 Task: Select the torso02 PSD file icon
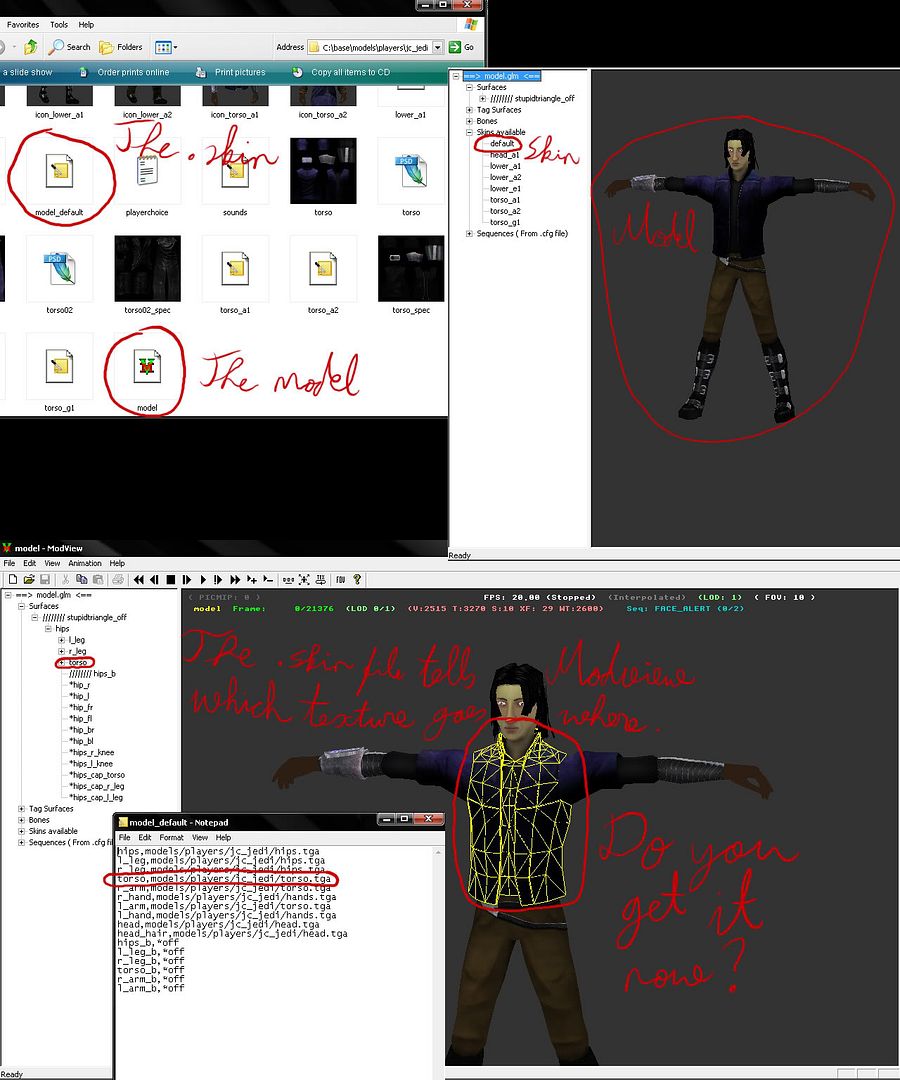(59, 269)
